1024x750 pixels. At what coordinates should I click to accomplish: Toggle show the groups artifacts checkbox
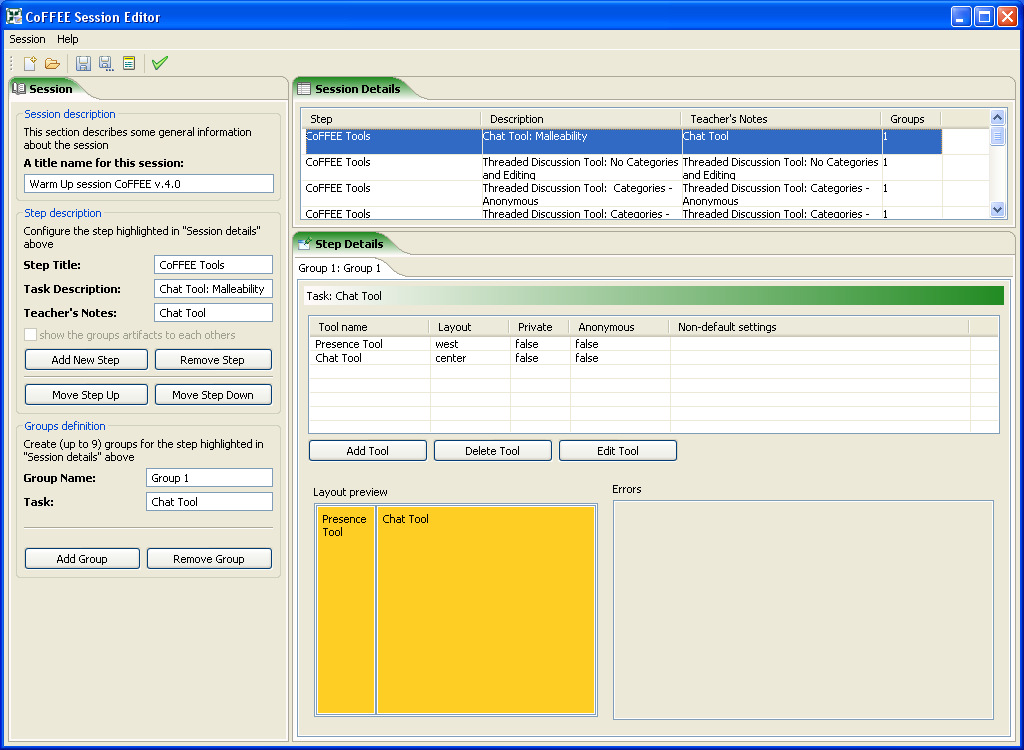coord(30,334)
